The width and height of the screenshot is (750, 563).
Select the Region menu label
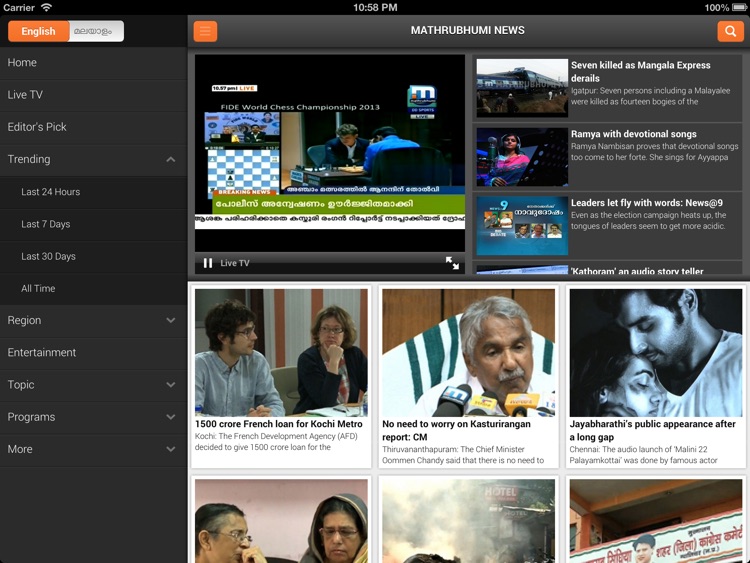point(24,320)
